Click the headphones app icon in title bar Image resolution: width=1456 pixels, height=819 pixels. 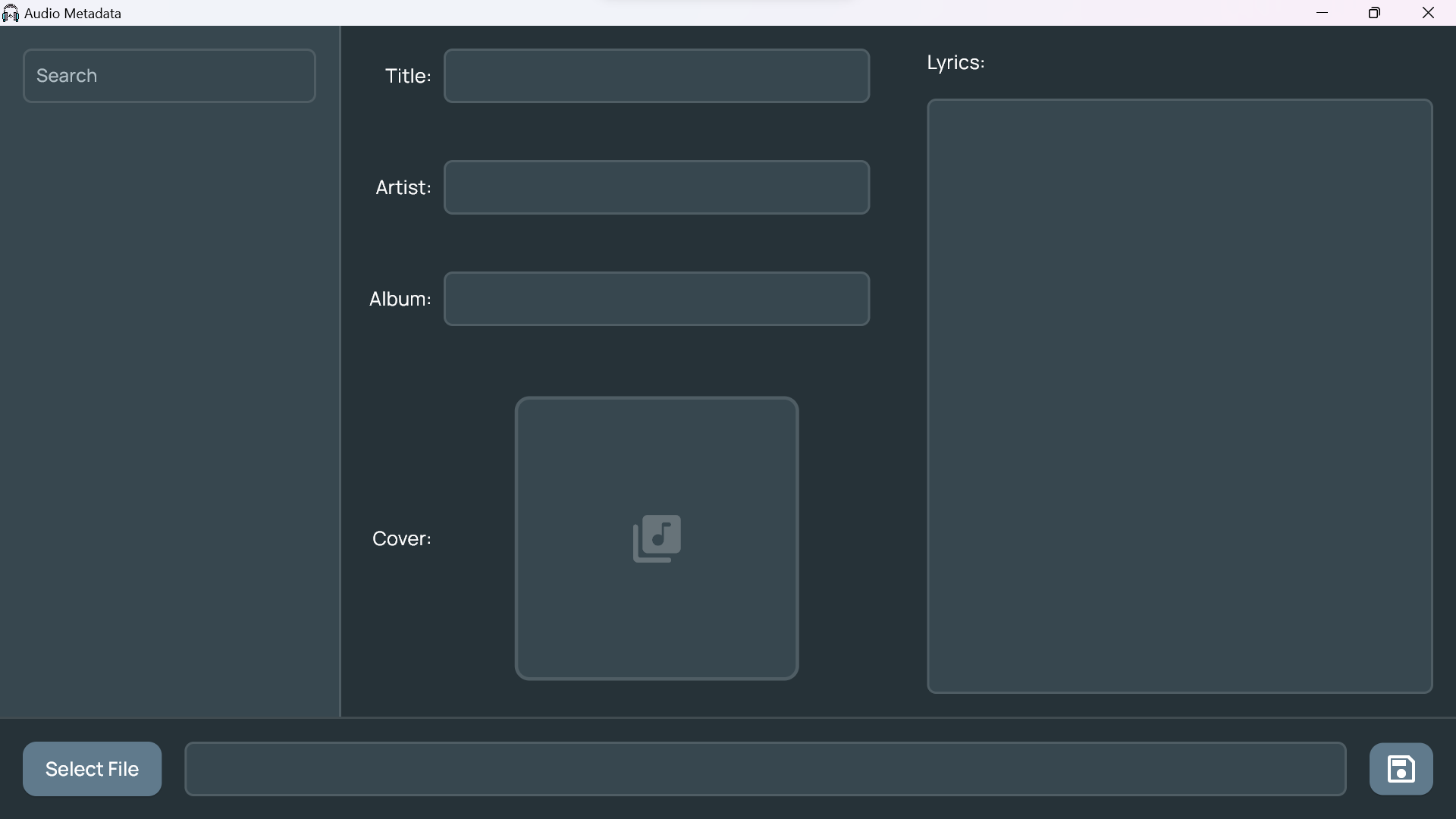[11, 14]
